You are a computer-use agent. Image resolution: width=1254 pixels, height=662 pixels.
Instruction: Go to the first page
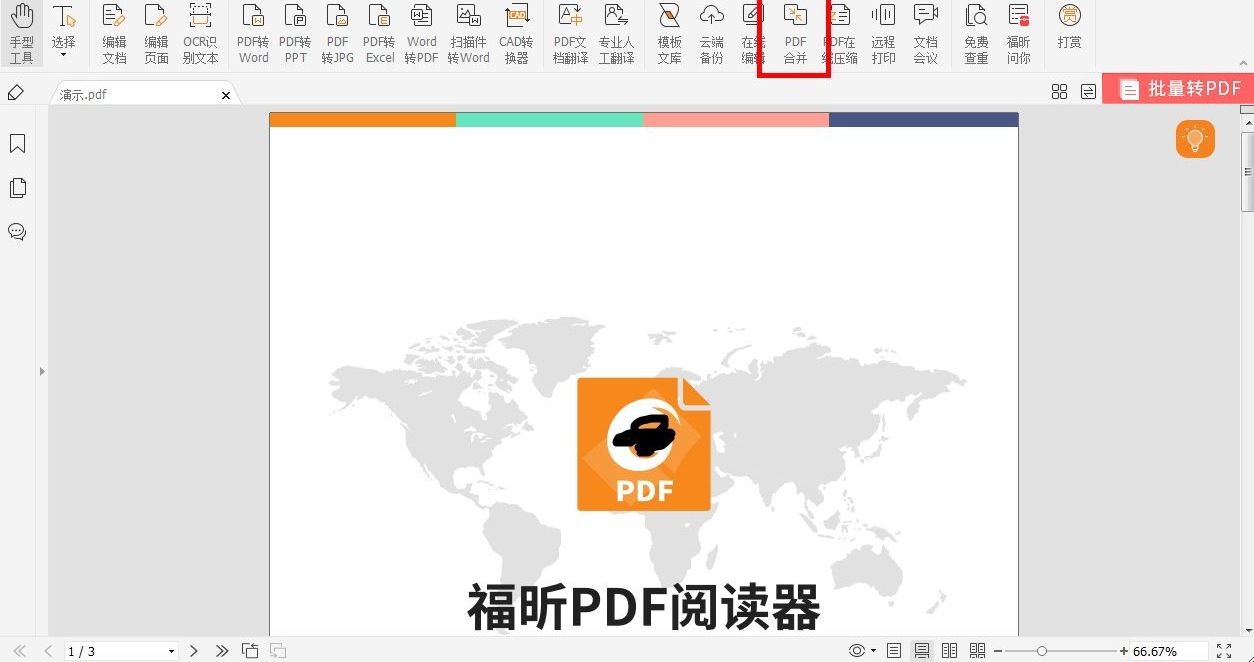click(19, 651)
